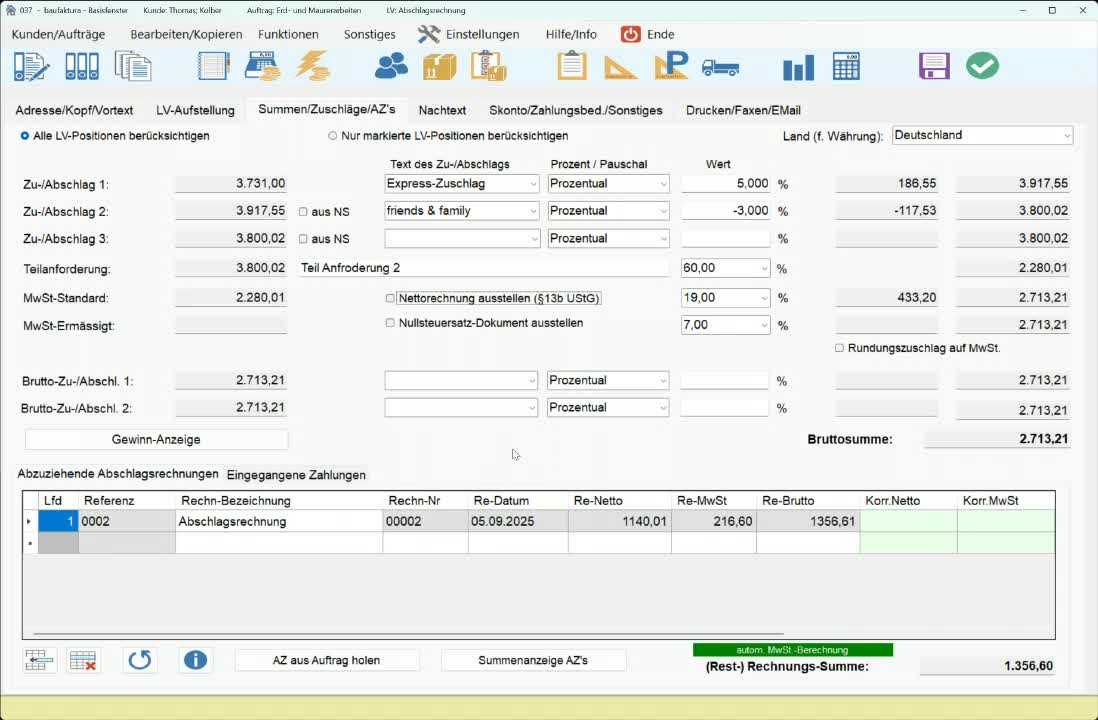Tick the 'Rundungszuschlag auf MwSt.' checkbox

(839, 348)
